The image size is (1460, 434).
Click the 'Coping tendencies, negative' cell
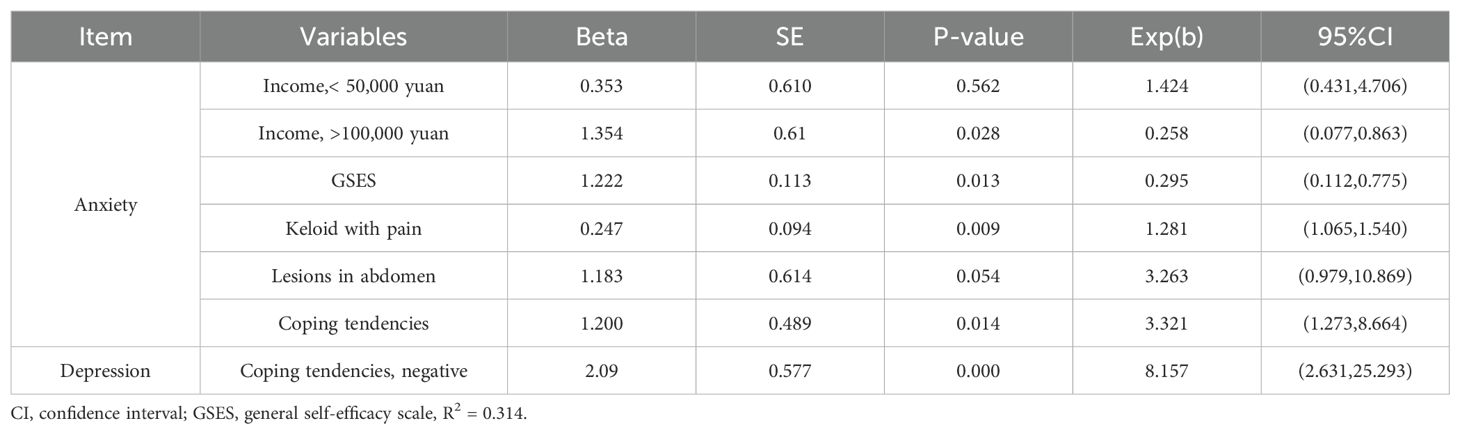(353, 371)
